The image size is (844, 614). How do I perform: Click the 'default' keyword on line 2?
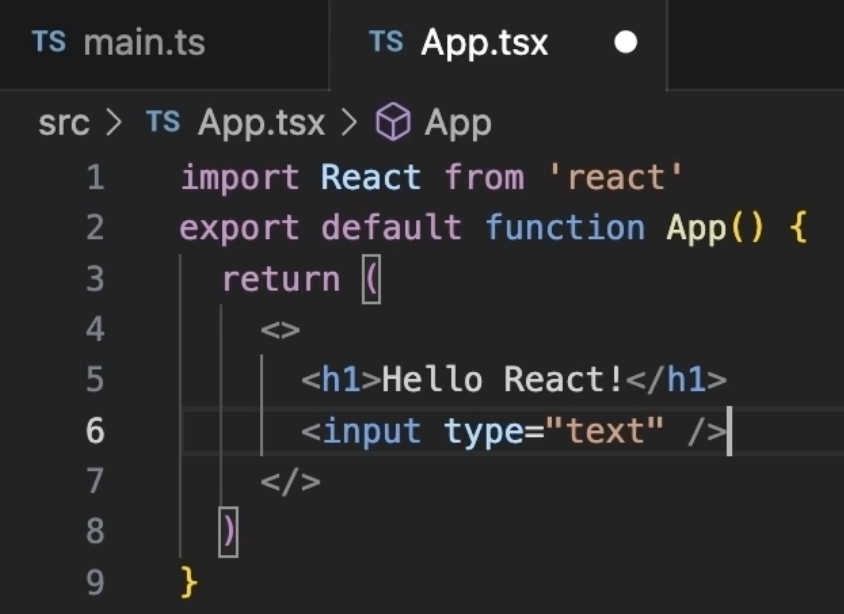pos(391,227)
